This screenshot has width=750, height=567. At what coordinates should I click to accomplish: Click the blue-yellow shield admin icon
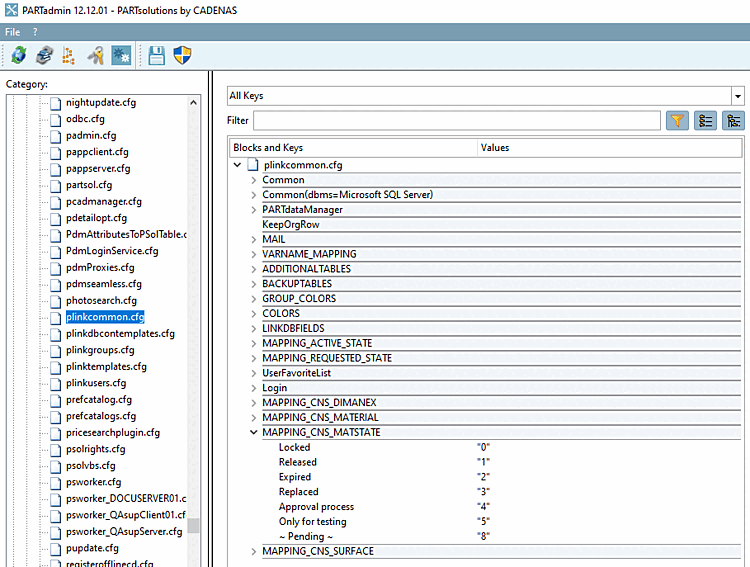pyautogui.click(x=182, y=56)
